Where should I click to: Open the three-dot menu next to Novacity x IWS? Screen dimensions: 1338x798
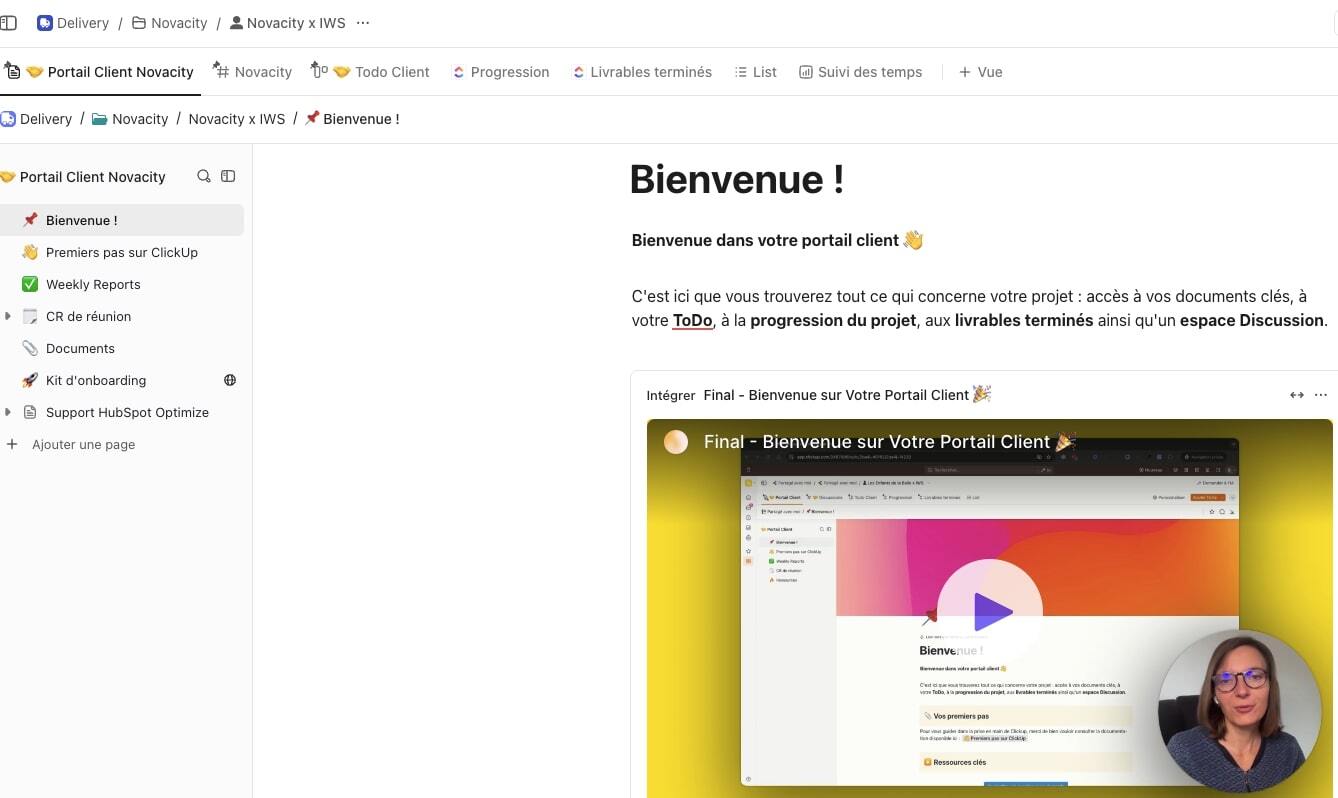(363, 22)
